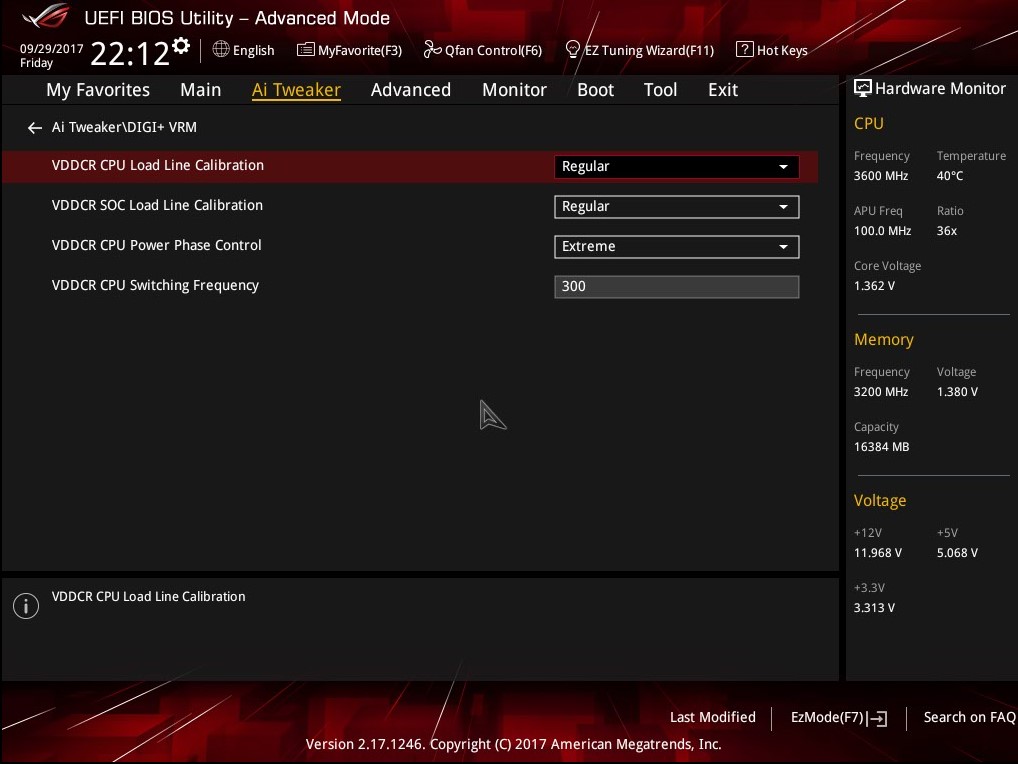Image resolution: width=1018 pixels, height=764 pixels.
Task: Click the Ratio value 36x
Action: pyautogui.click(x=947, y=231)
